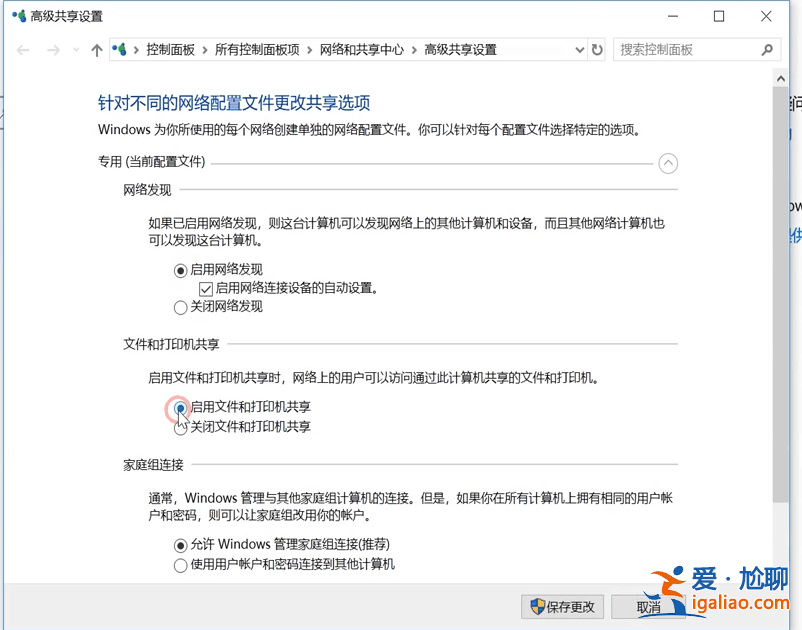The height and width of the screenshot is (630, 802).
Task: Enable 启用网络发现 radio option
Action: click(182, 270)
